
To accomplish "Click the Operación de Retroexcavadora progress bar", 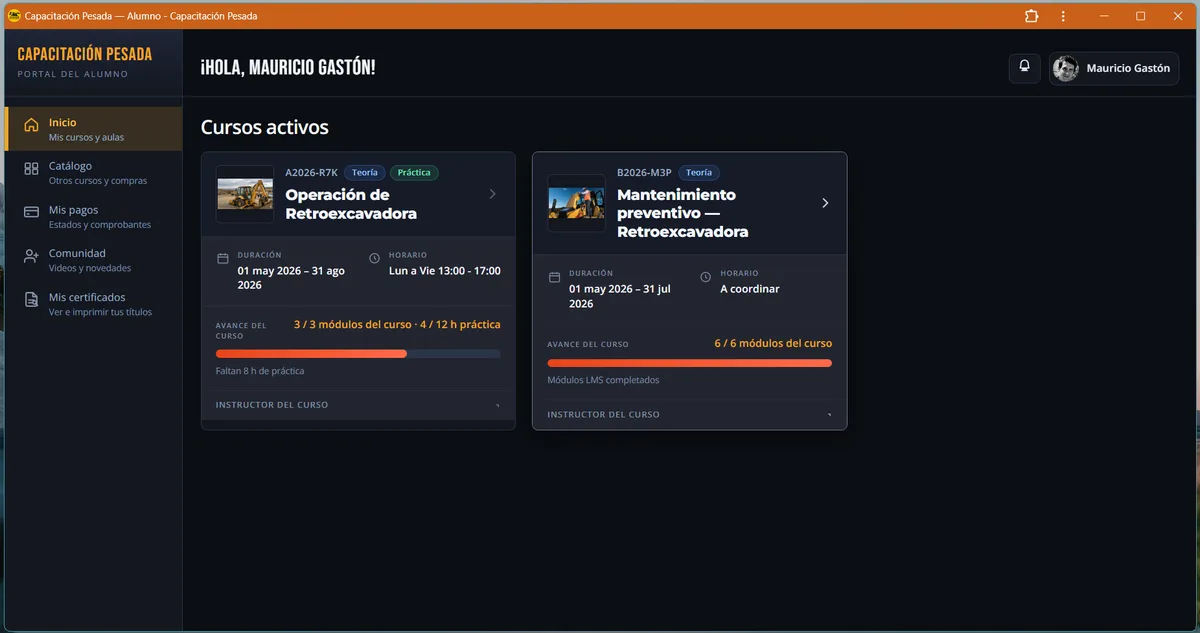I will [358, 354].
